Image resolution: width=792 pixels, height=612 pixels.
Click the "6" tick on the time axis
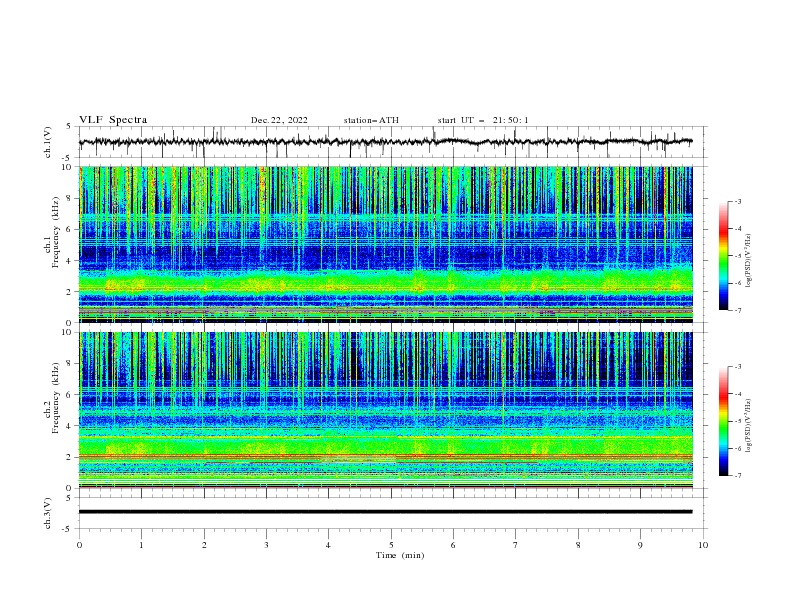point(453,545)
